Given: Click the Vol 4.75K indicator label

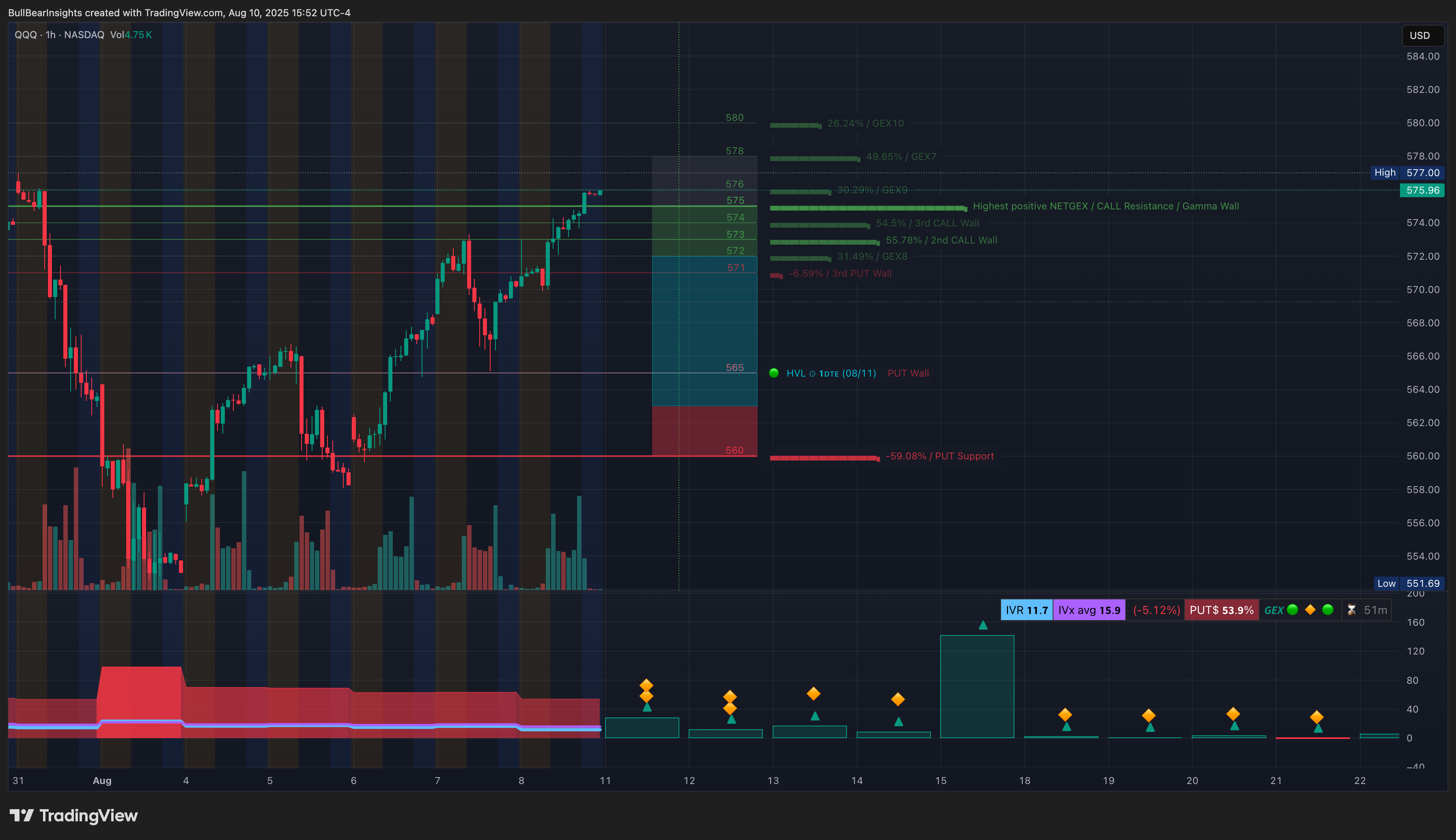Looking at the screenshot, I should [x=131, y=34].
